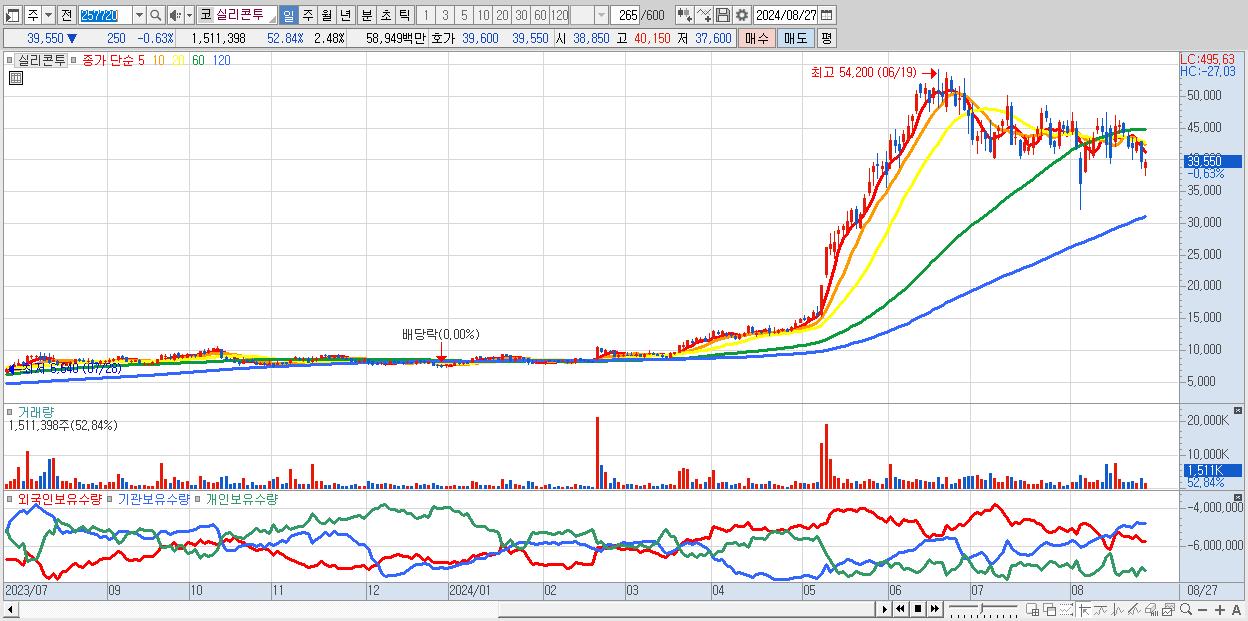Click the 10 interval button
Image resolution: width=1248 pixels, height=621 pixels.
tap(483, 15)
